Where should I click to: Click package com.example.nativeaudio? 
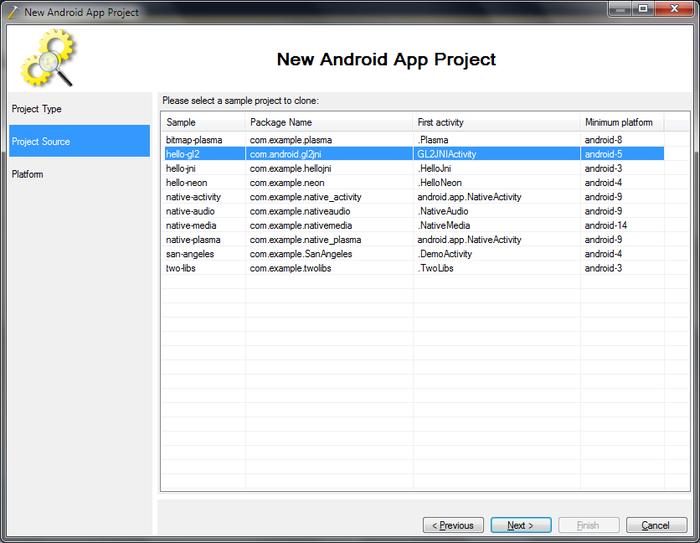point(300,211)
